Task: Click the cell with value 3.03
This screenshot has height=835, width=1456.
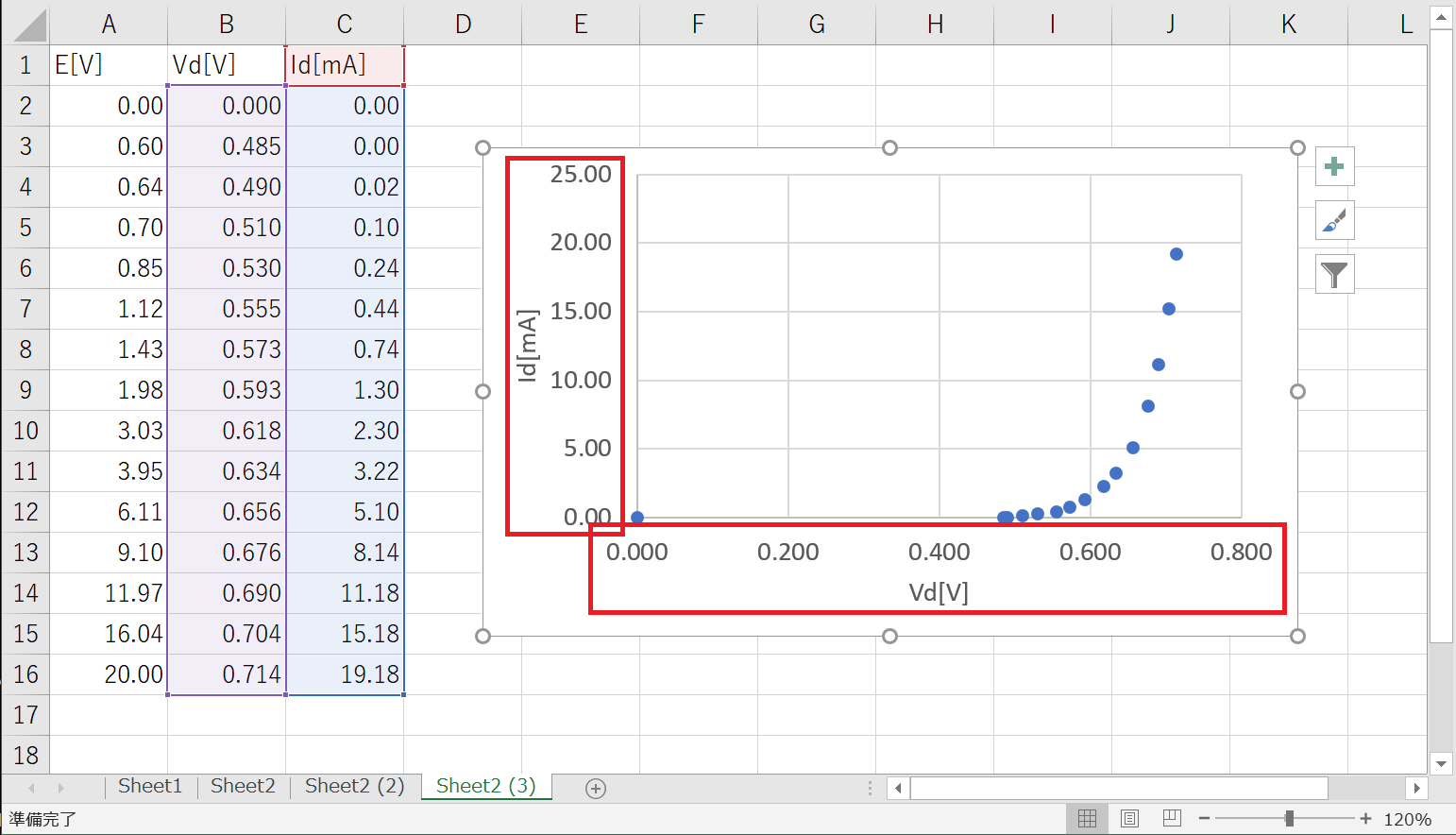Action: click(109, 431)
